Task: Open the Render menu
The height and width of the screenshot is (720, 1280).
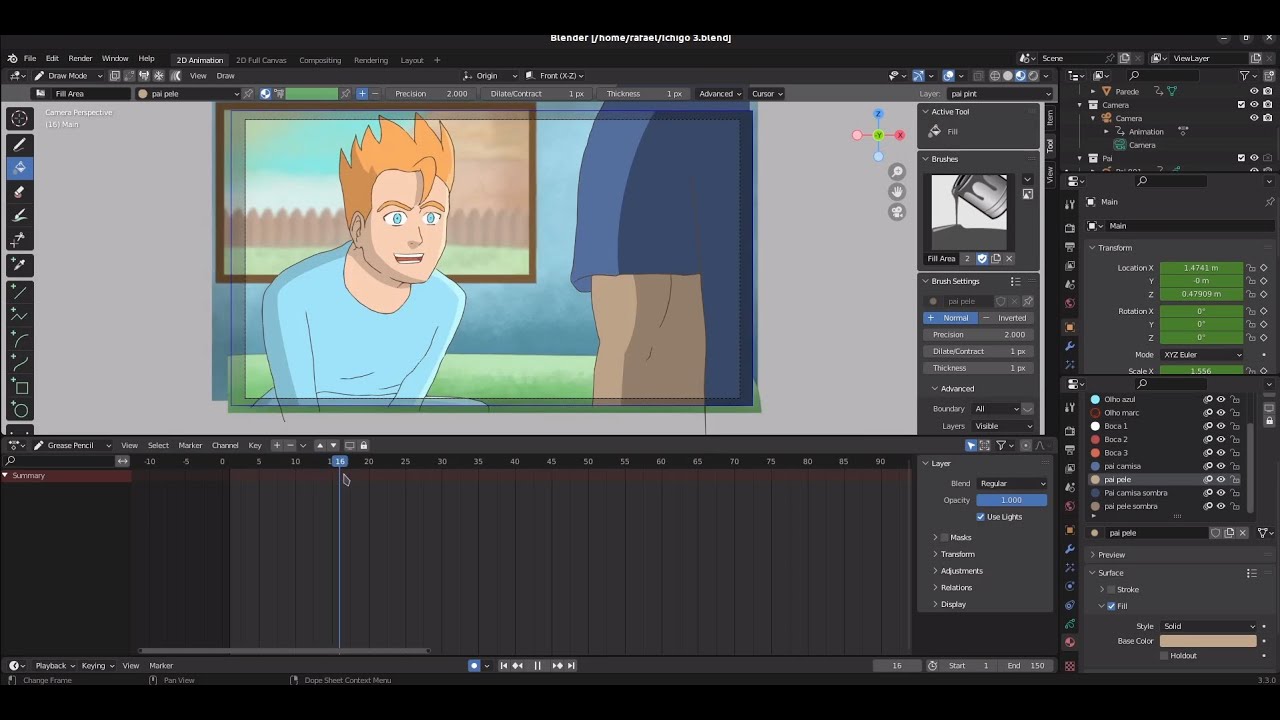Action: pos(80,59)
